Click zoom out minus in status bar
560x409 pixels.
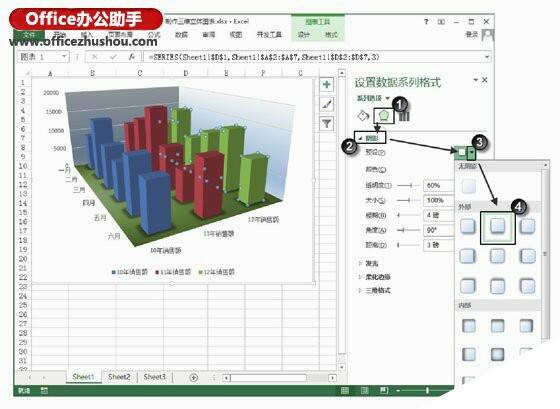point(398,391)
